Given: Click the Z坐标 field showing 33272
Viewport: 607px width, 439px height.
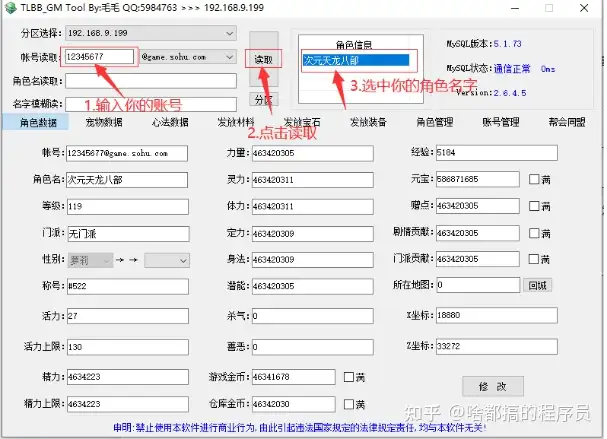Looking at the screenshot, I should pos(497,346).
